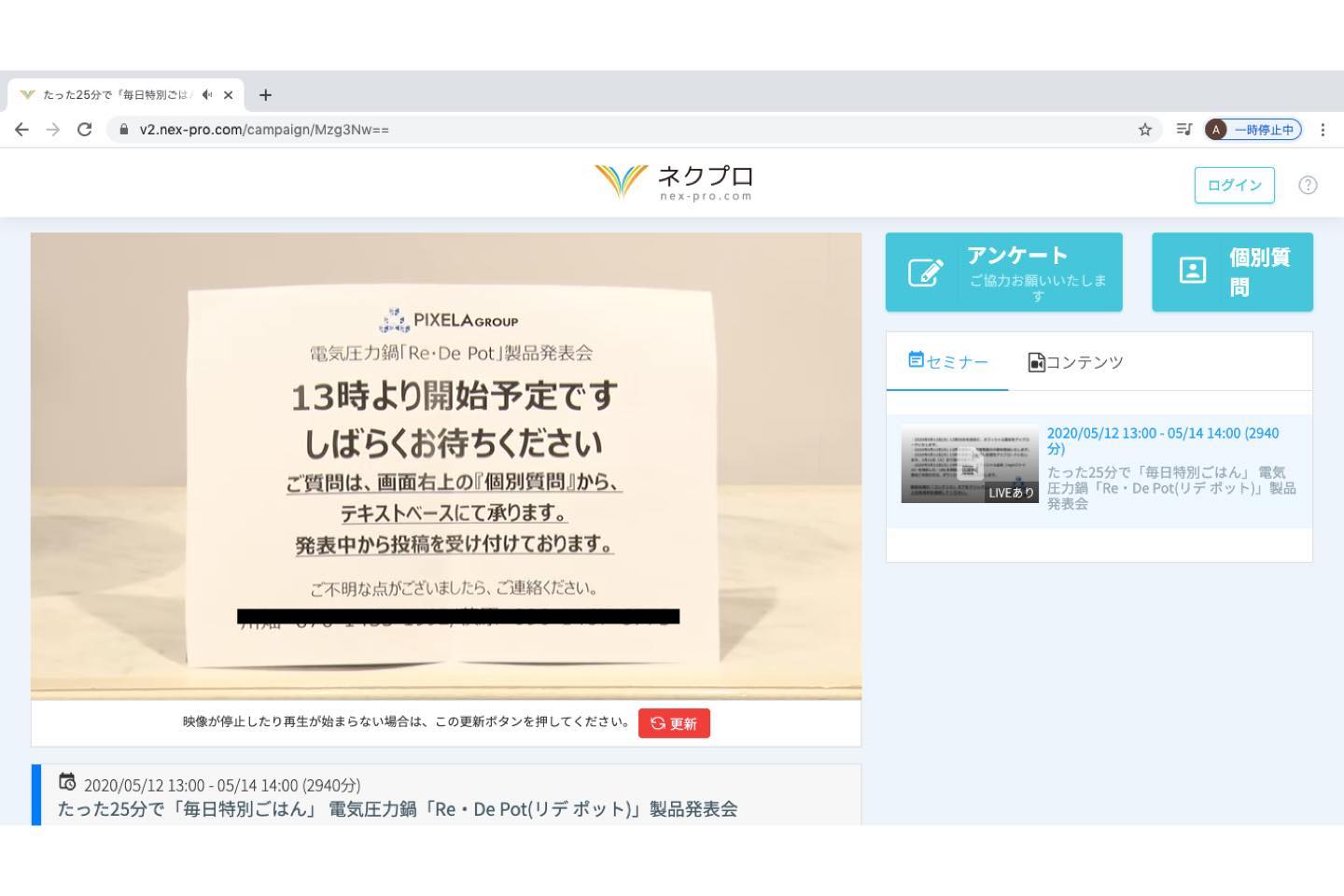Mute the tab via the speaker icon
Image resolution: width=1344 pixels, height=896 pixels.
click(x=206, y=94)
